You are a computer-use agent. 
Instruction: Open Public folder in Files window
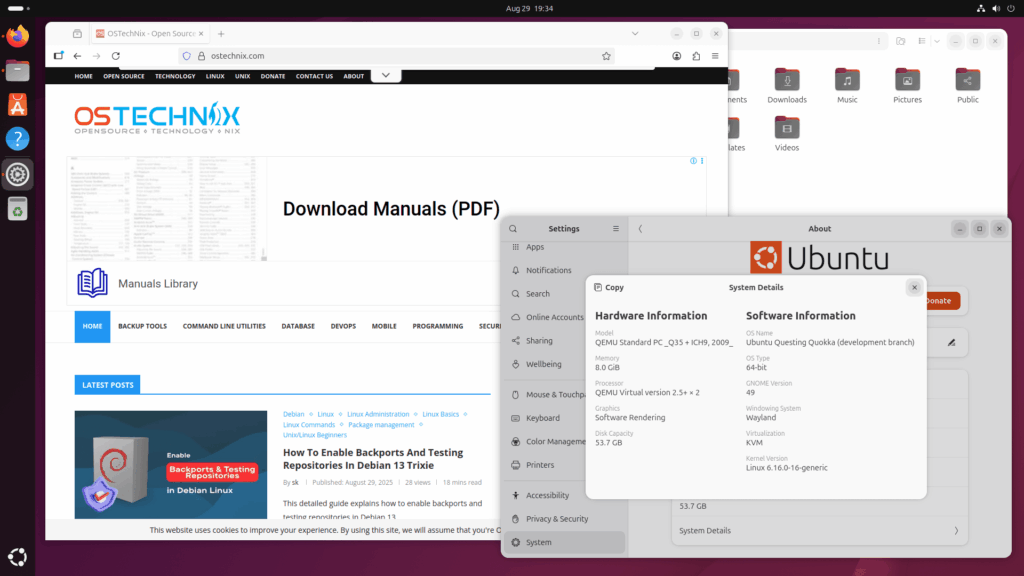click(x=967, y=86)
